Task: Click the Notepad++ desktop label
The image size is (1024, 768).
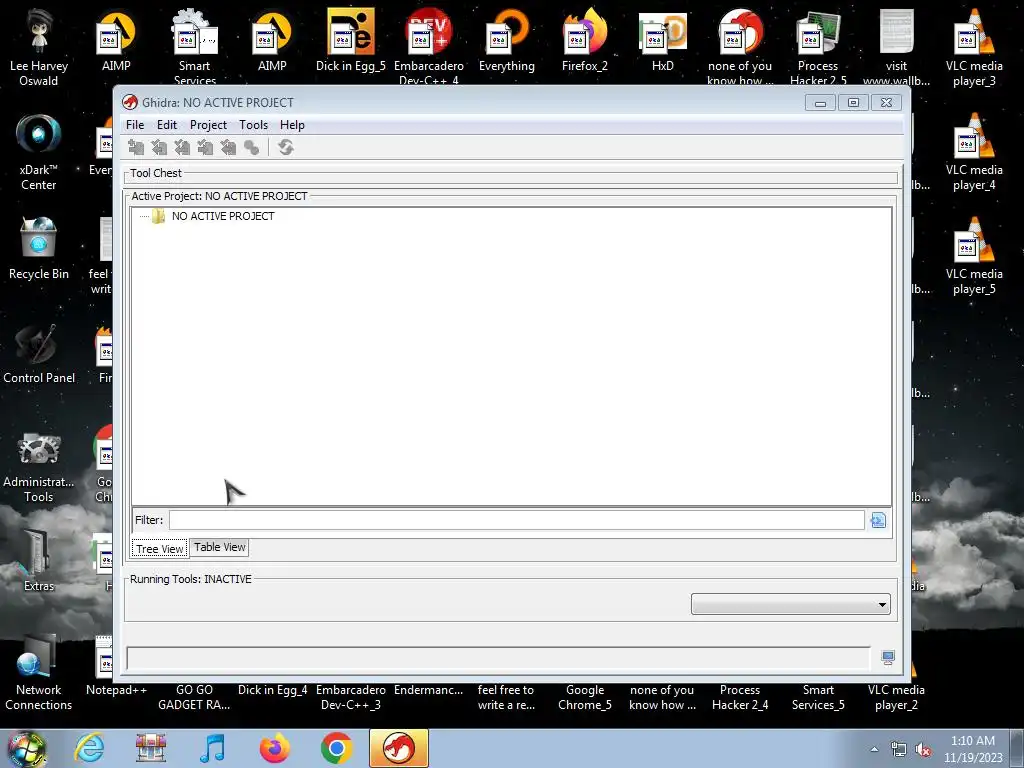Action: [116, 690]
